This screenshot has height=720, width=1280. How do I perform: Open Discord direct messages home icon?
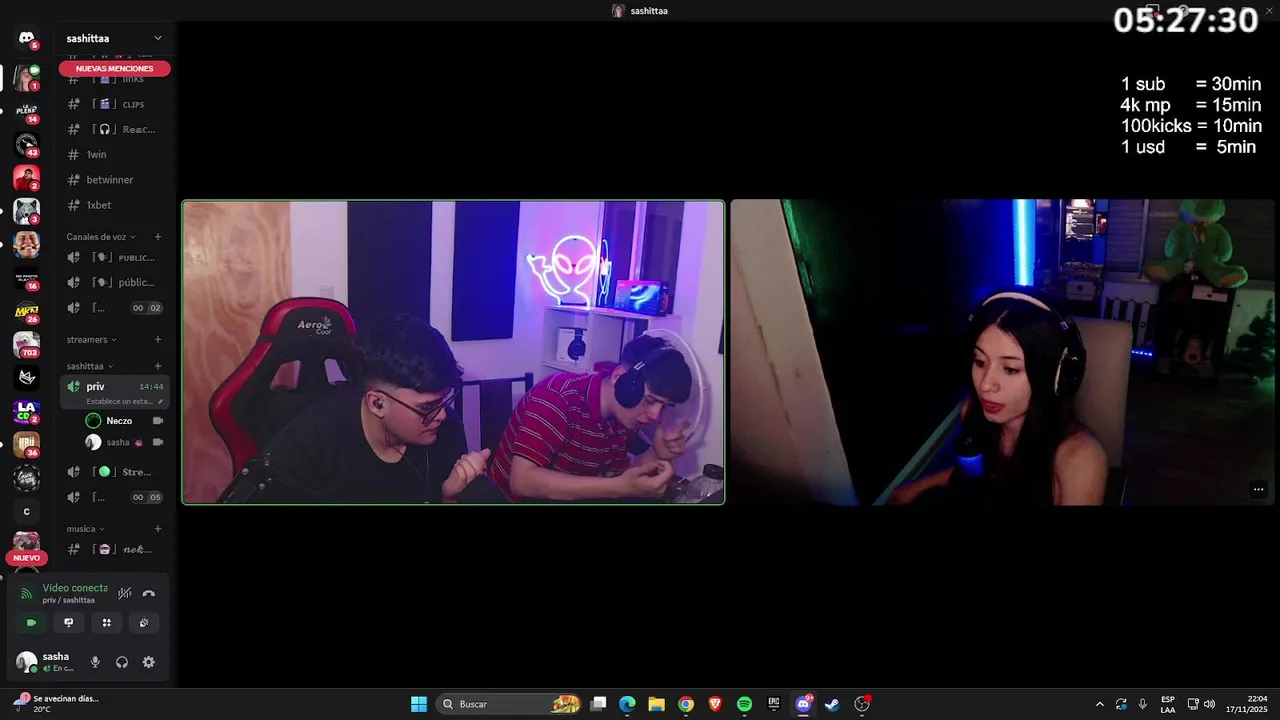[26, 38]
